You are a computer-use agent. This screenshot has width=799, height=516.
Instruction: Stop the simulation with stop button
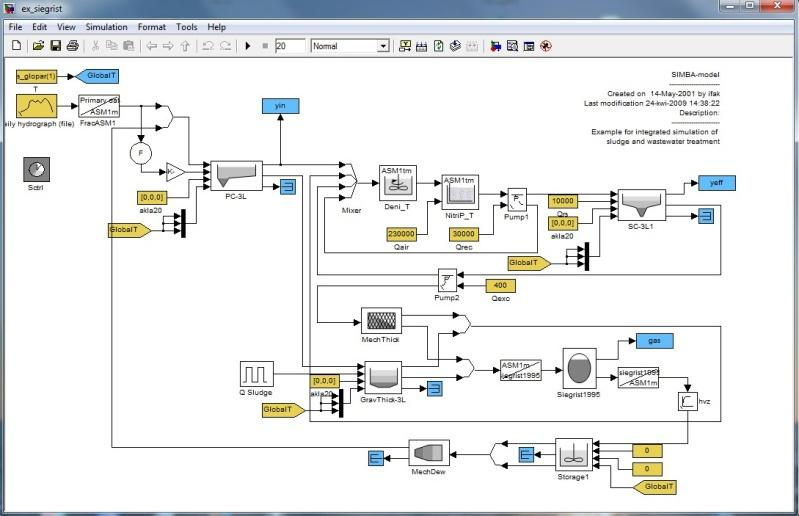[x=265, y=46]
